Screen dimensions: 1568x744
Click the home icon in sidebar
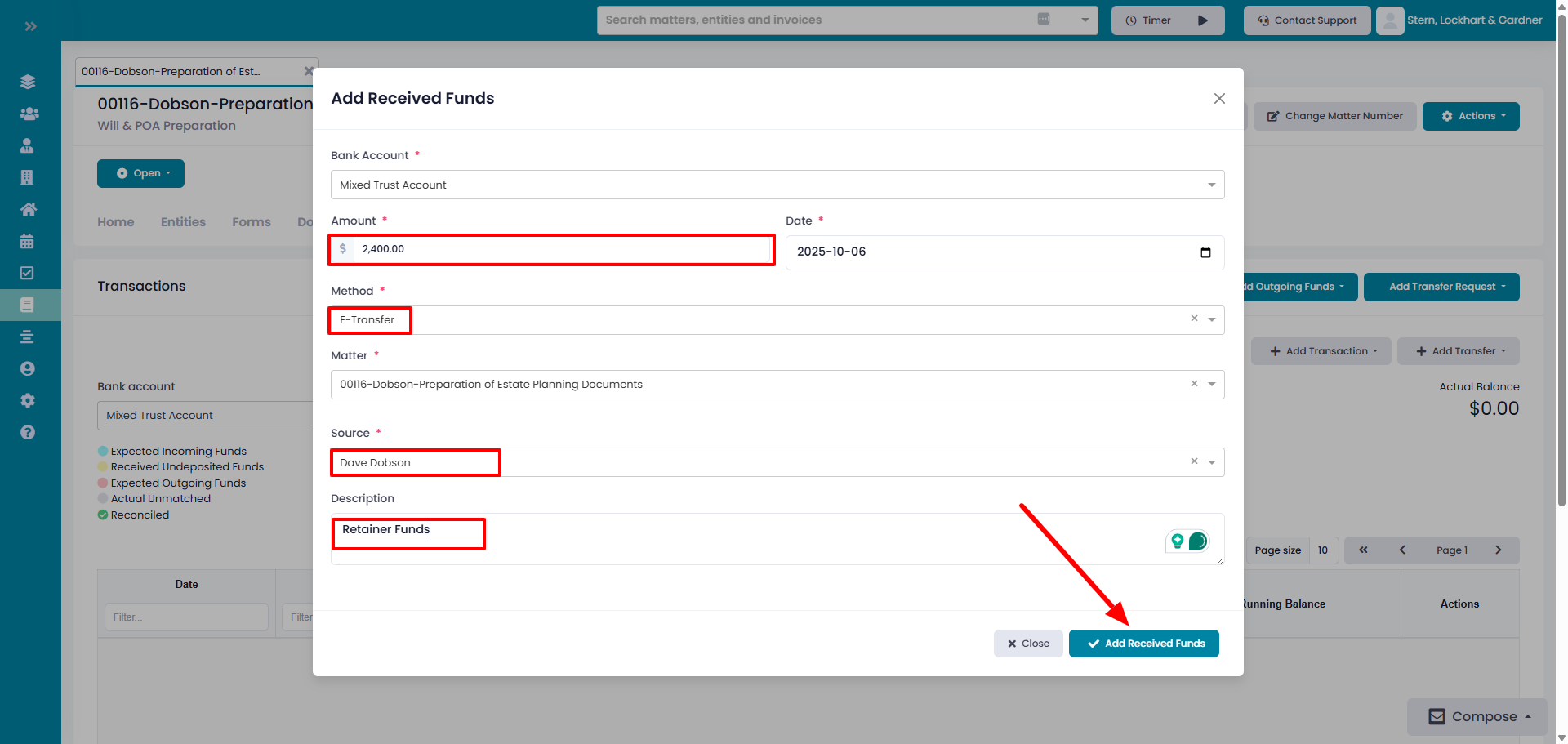27,209
